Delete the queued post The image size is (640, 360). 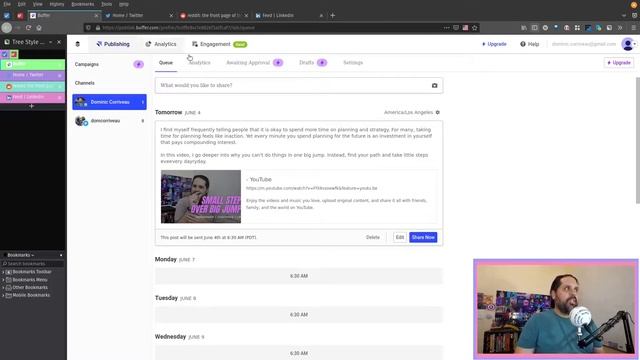click(x=373, y=237)
